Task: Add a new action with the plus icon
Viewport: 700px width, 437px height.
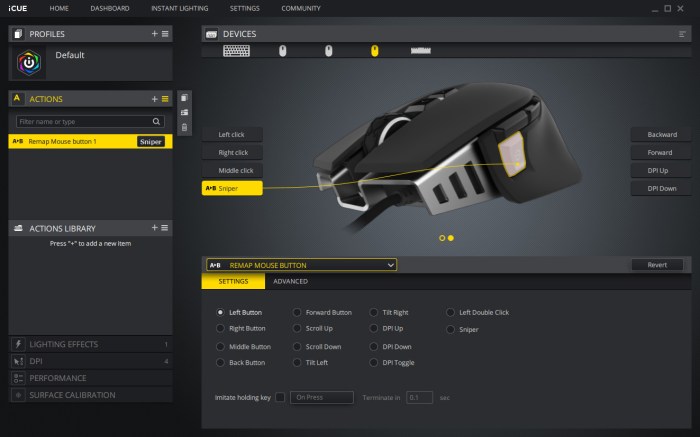Action: (x=154, y=99)
